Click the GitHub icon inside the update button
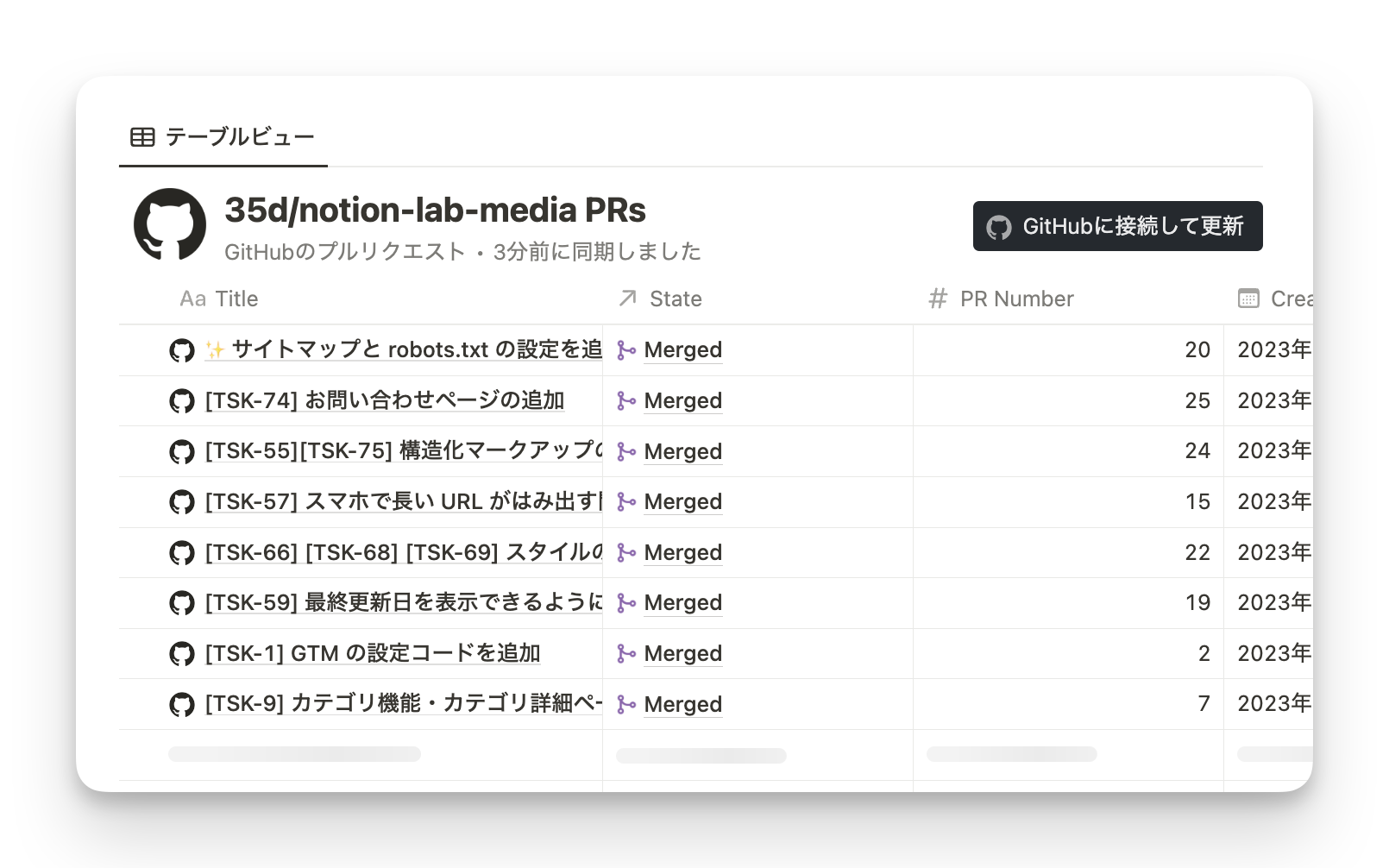 (999, 227)
